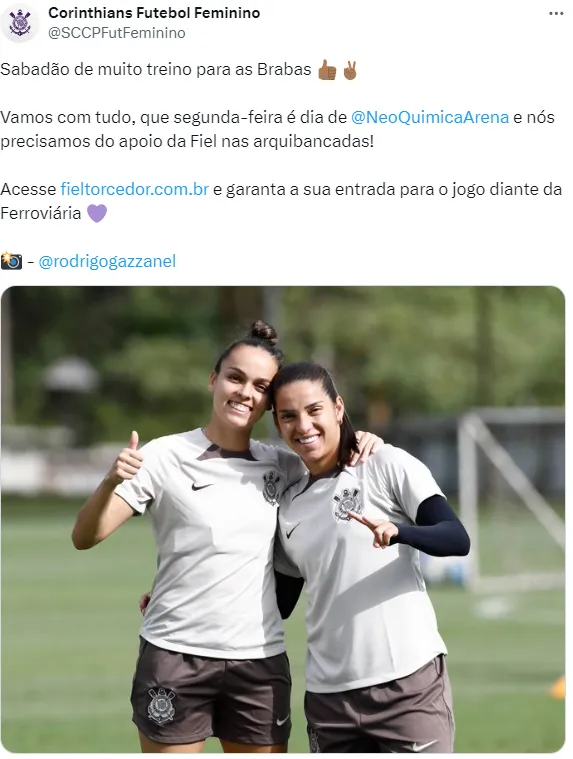Click the word Ferroviária in the tweet
The image size is (573, 759).
41,213
